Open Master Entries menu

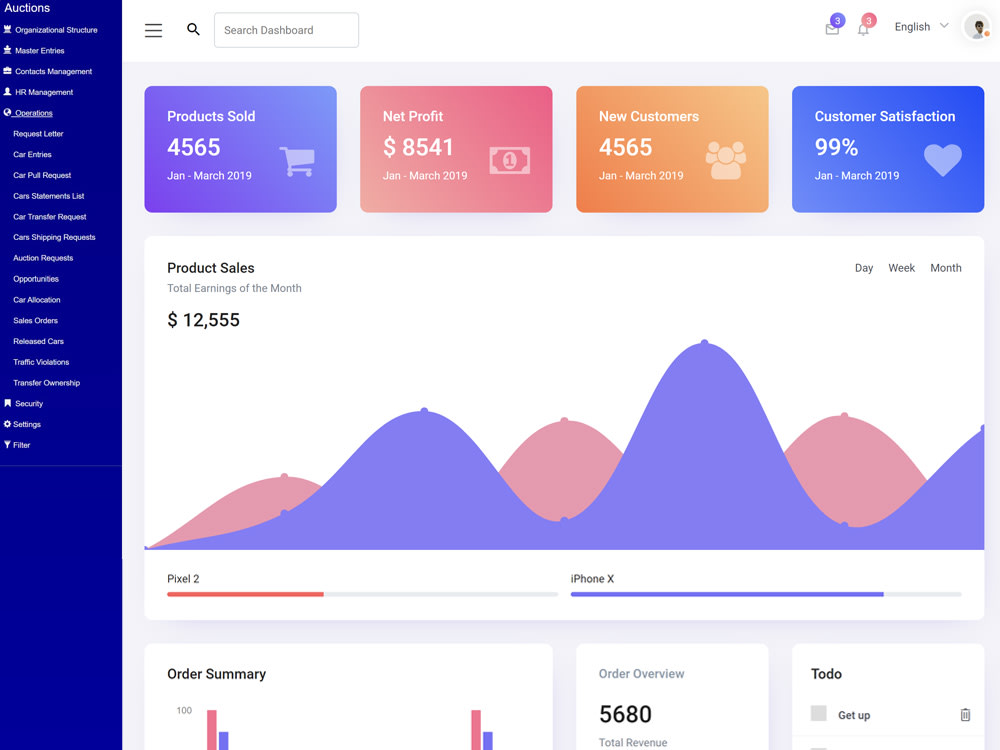40,50
